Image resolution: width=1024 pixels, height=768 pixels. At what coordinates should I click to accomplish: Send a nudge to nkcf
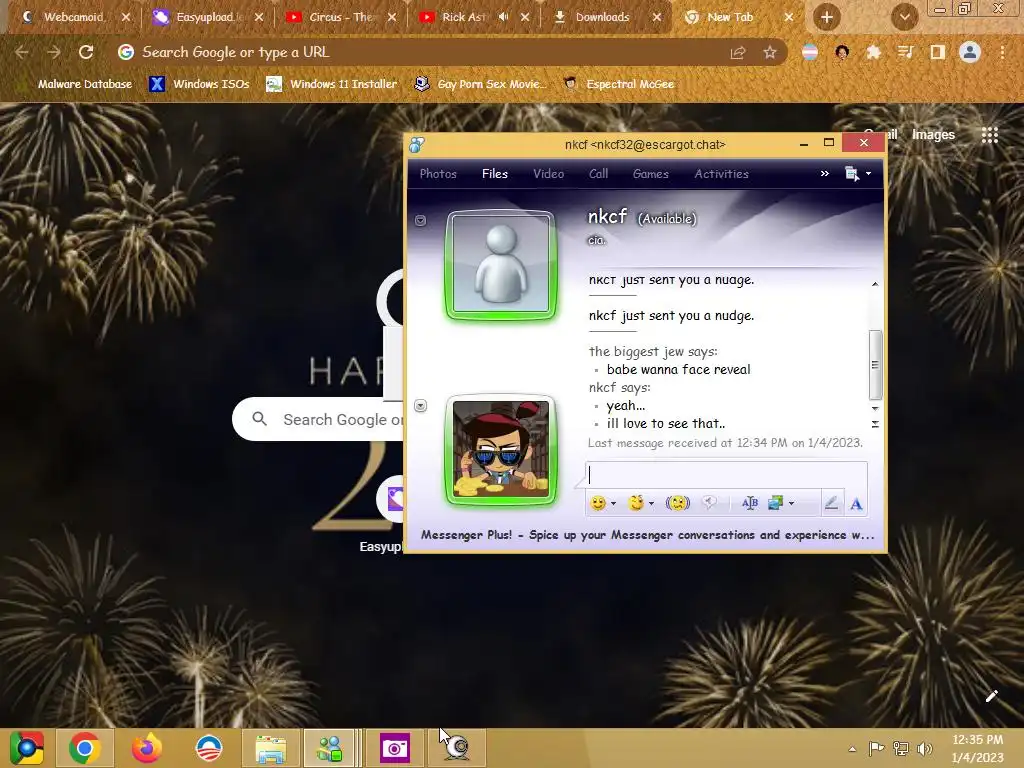(x=678, y=503)
